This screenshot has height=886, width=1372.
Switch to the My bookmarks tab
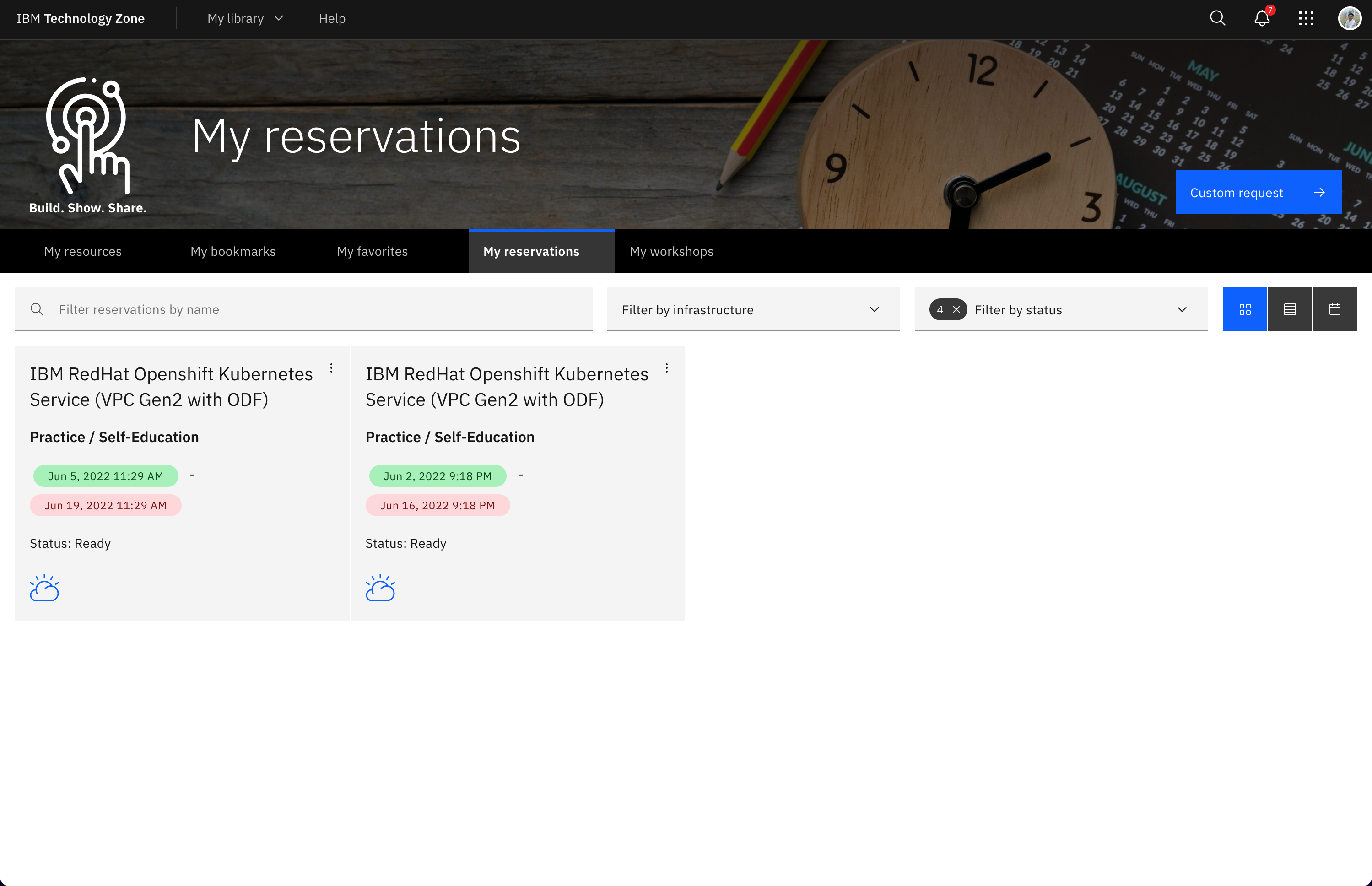click(233, 251)
